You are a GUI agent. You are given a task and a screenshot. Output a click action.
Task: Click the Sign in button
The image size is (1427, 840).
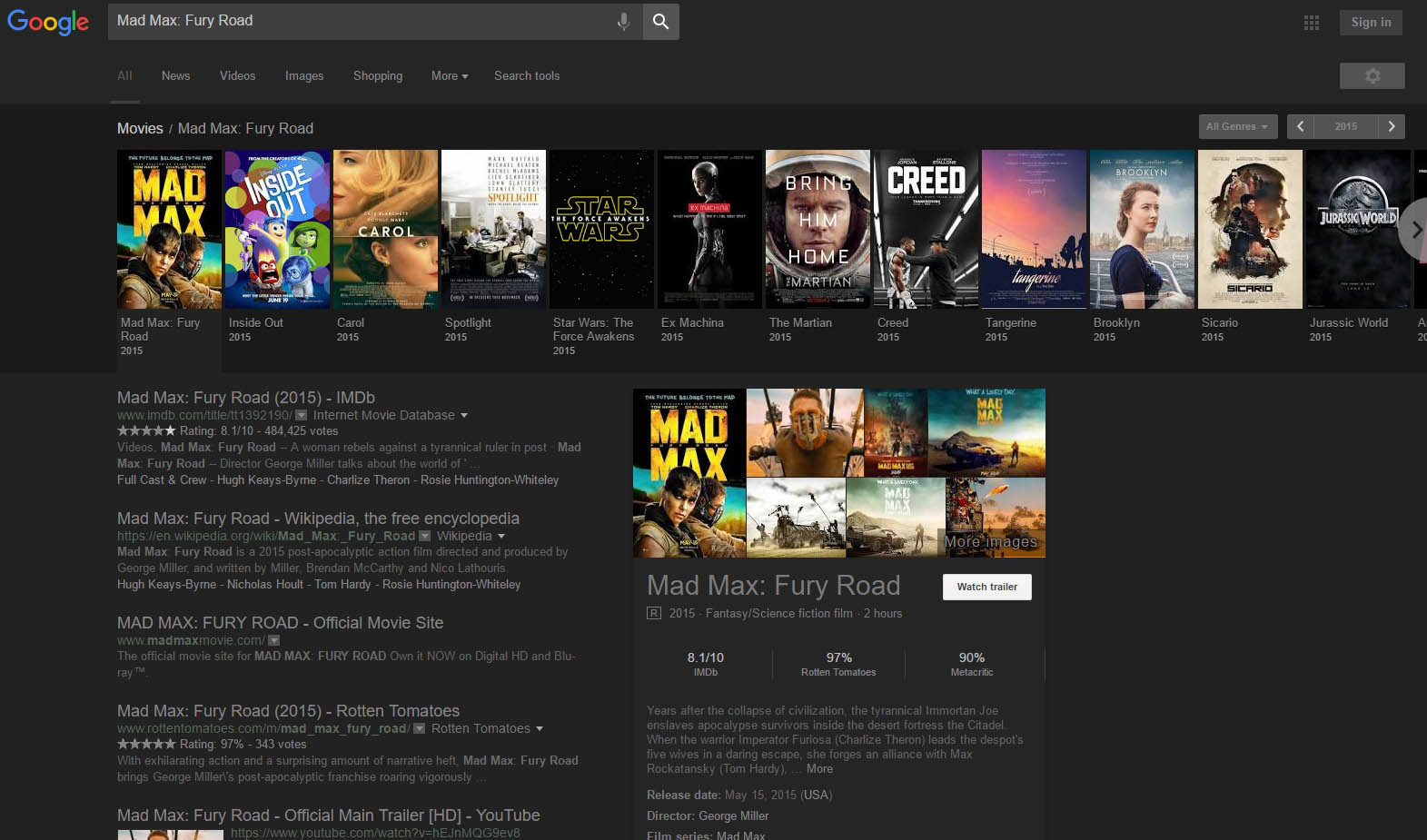(1371, 23)
